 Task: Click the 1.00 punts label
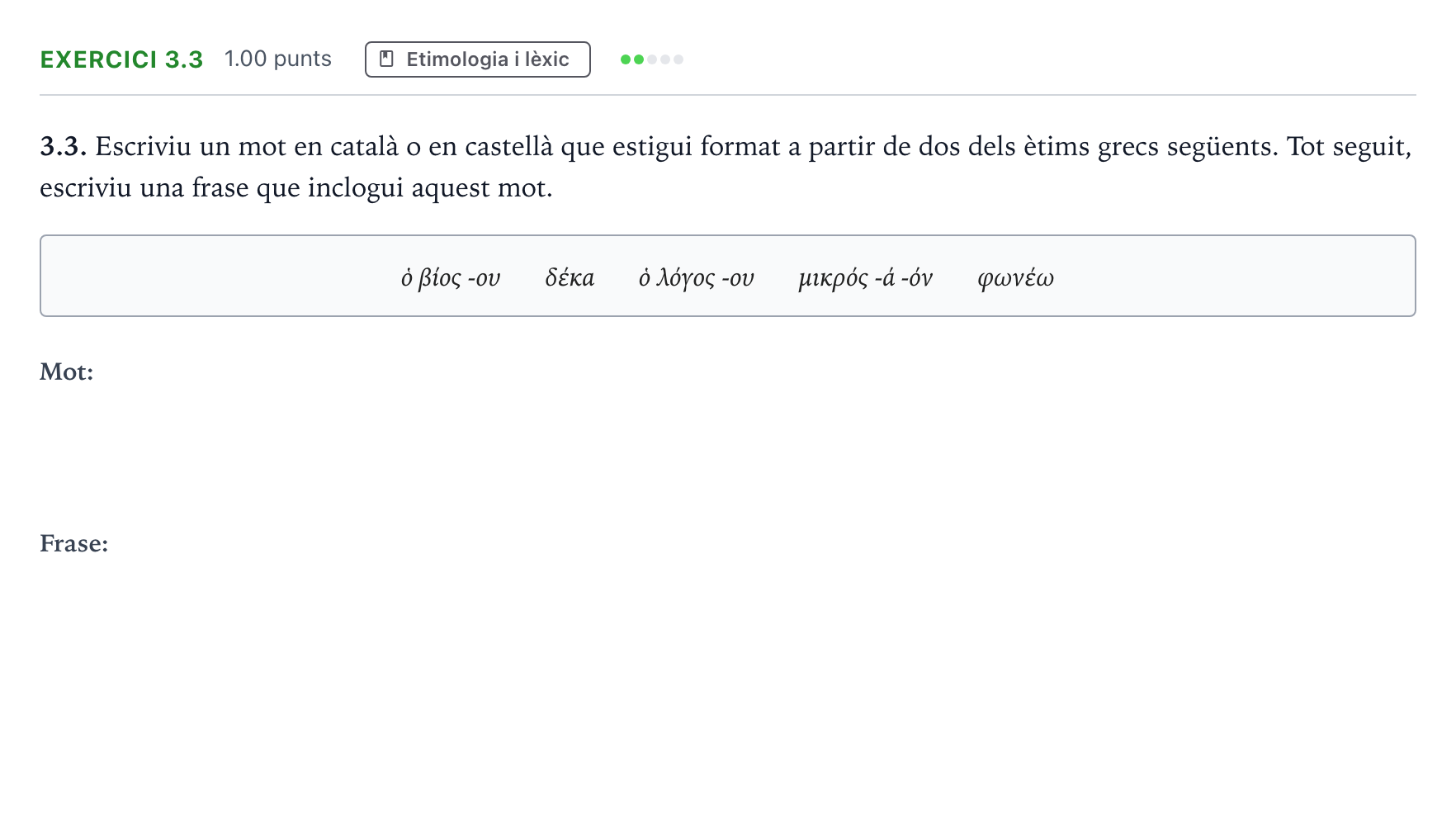point(278,59)
